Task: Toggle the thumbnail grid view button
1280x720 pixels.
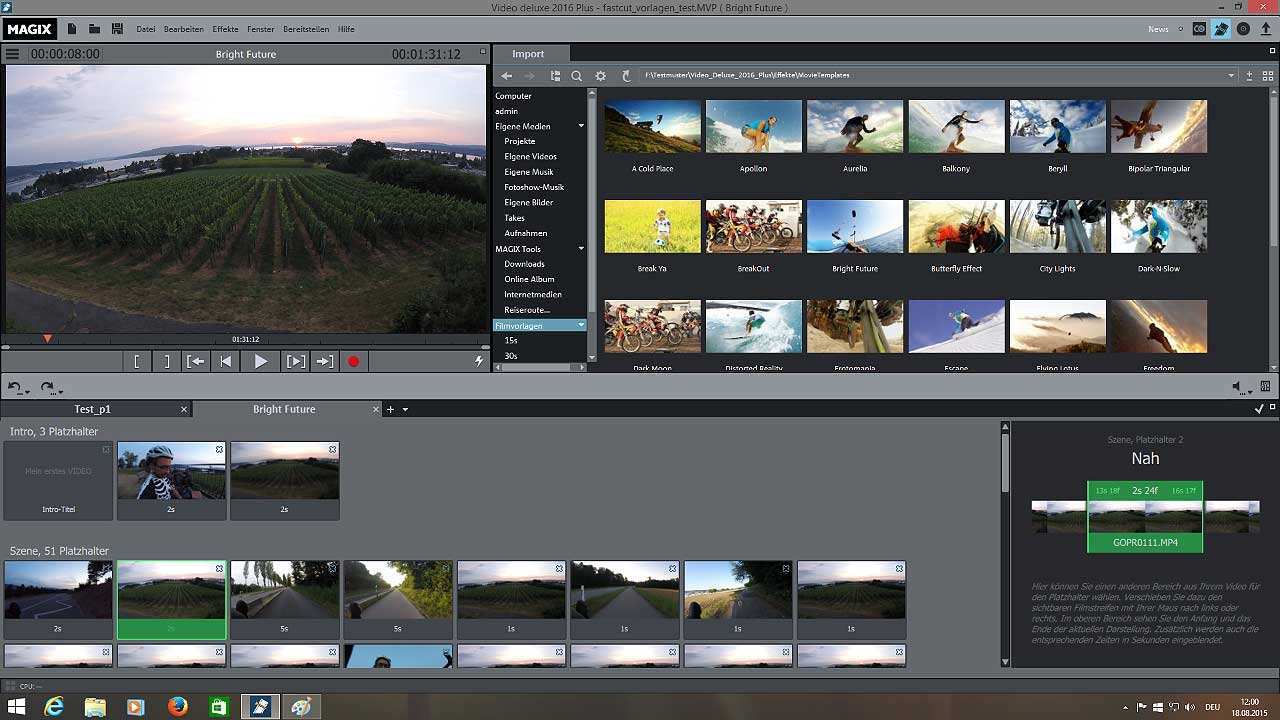Action: pos(1268,76)
